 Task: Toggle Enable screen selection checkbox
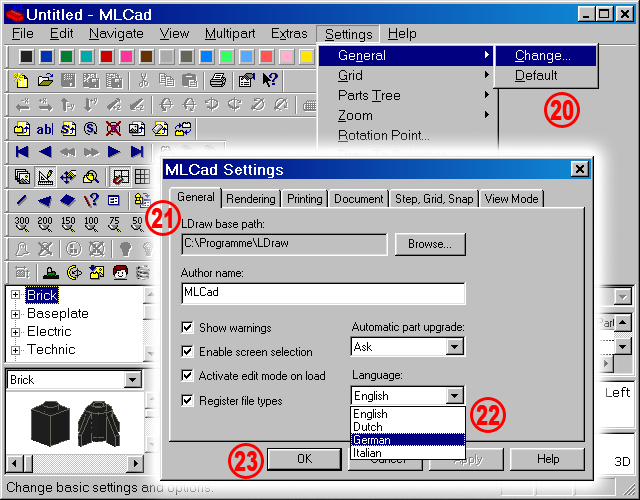187,351
